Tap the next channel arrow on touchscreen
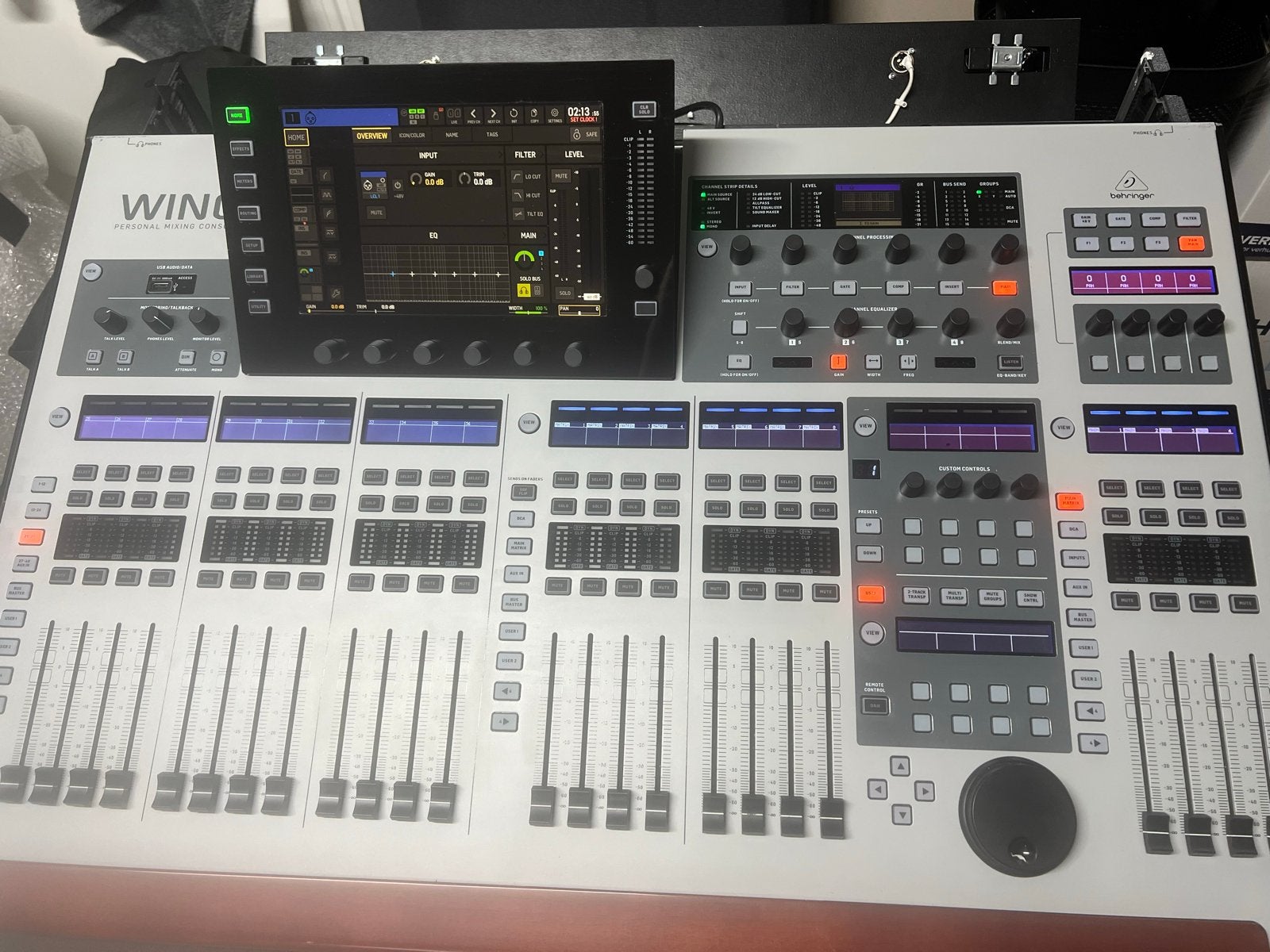Image resolution: width=1270 pixels, height=952 pixels. (x=493, y=114)
